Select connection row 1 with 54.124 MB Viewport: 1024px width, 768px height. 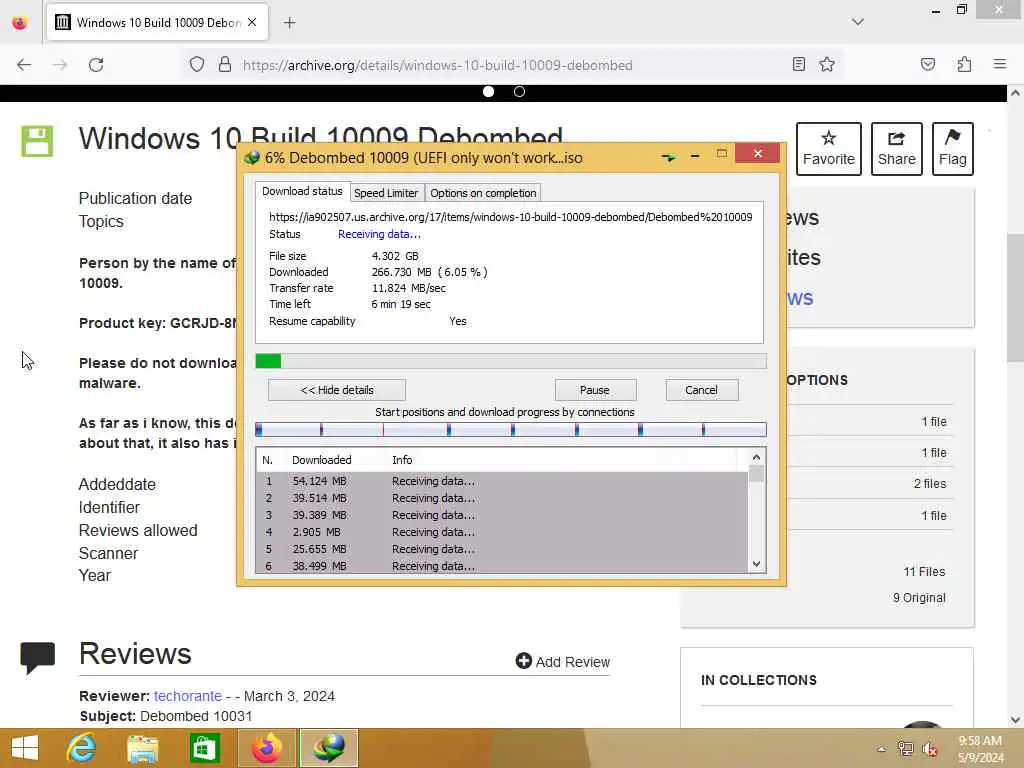[x=502, y=481]
